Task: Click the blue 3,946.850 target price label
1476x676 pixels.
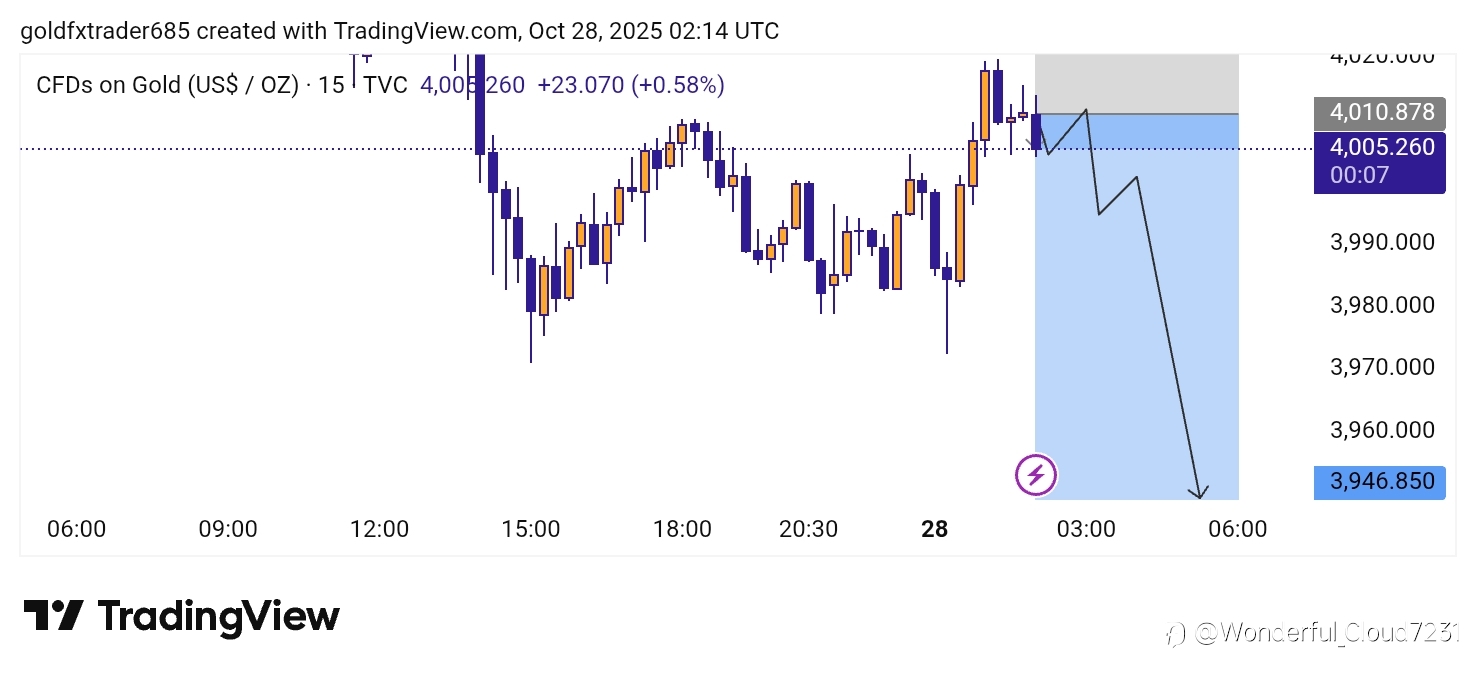Action: point(1380,482)
